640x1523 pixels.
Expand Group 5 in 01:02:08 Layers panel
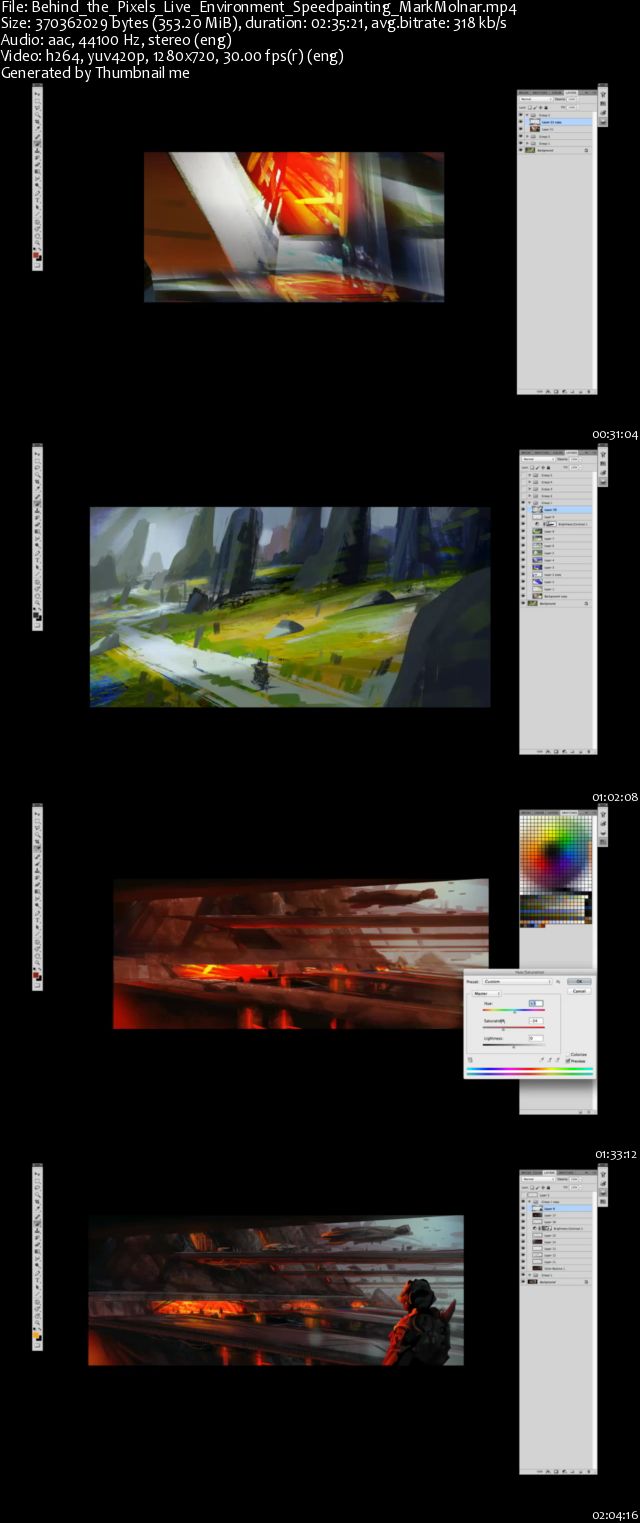[529, 475]
